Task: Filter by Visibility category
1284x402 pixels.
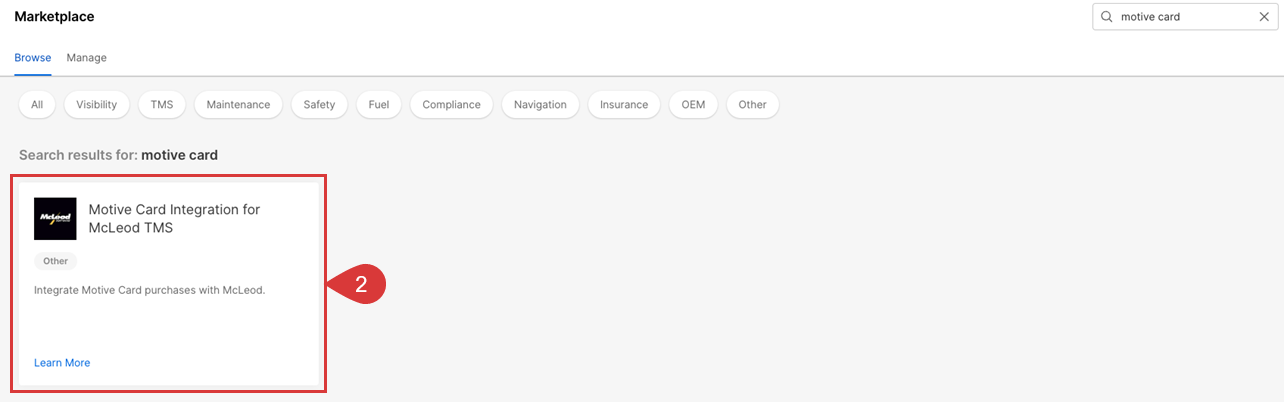Action: coord(97,104)
